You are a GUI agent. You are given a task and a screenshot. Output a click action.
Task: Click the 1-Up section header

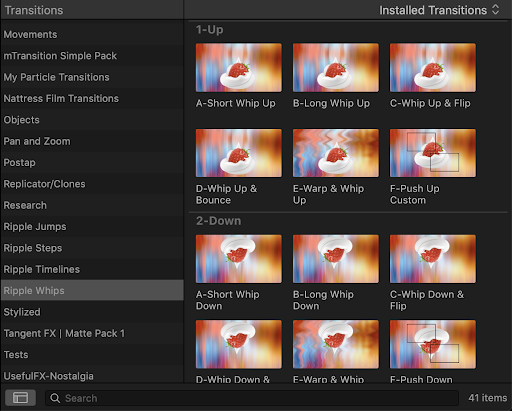(210, 30)
